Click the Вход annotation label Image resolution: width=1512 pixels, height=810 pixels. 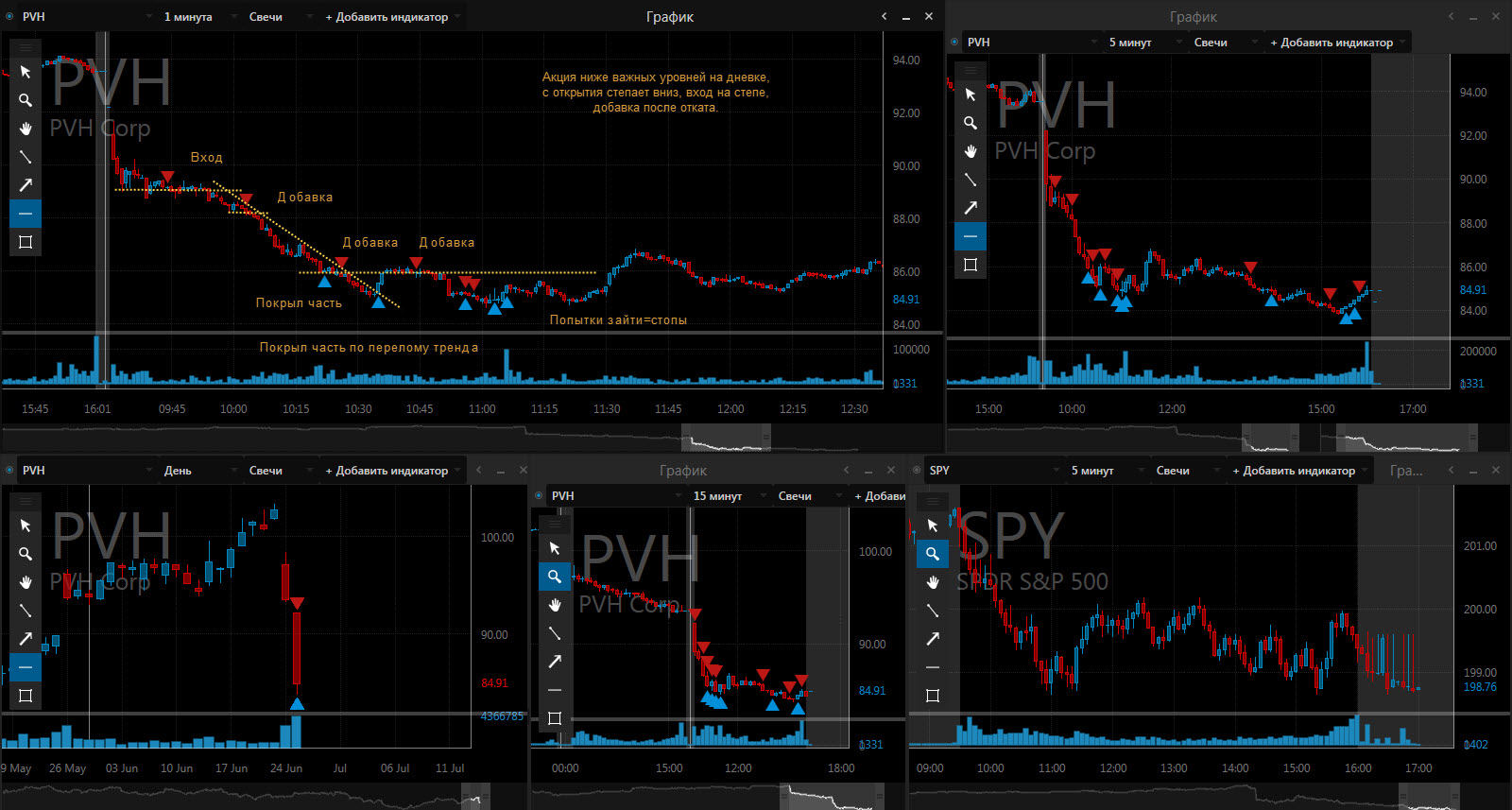[x=206, y=158]
